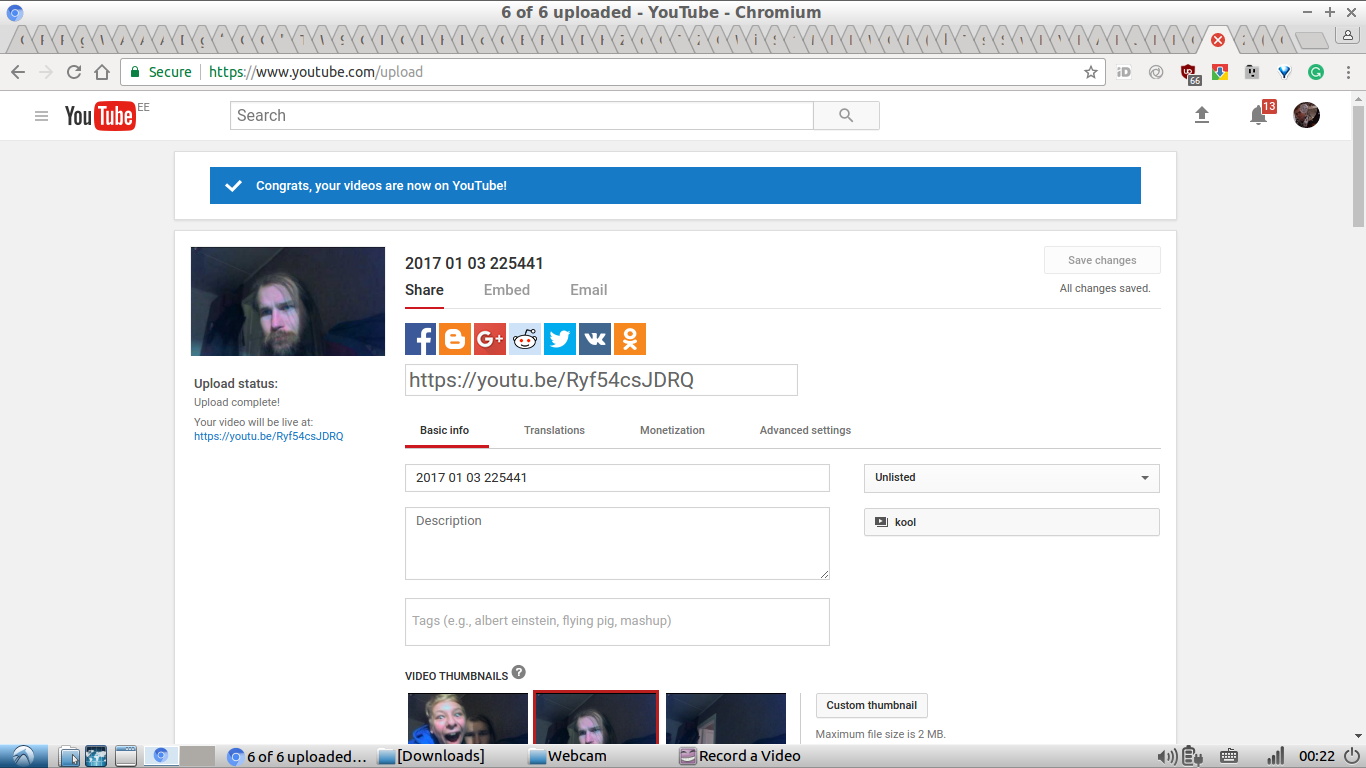Open the youtu.be link under Upload status

269,436
